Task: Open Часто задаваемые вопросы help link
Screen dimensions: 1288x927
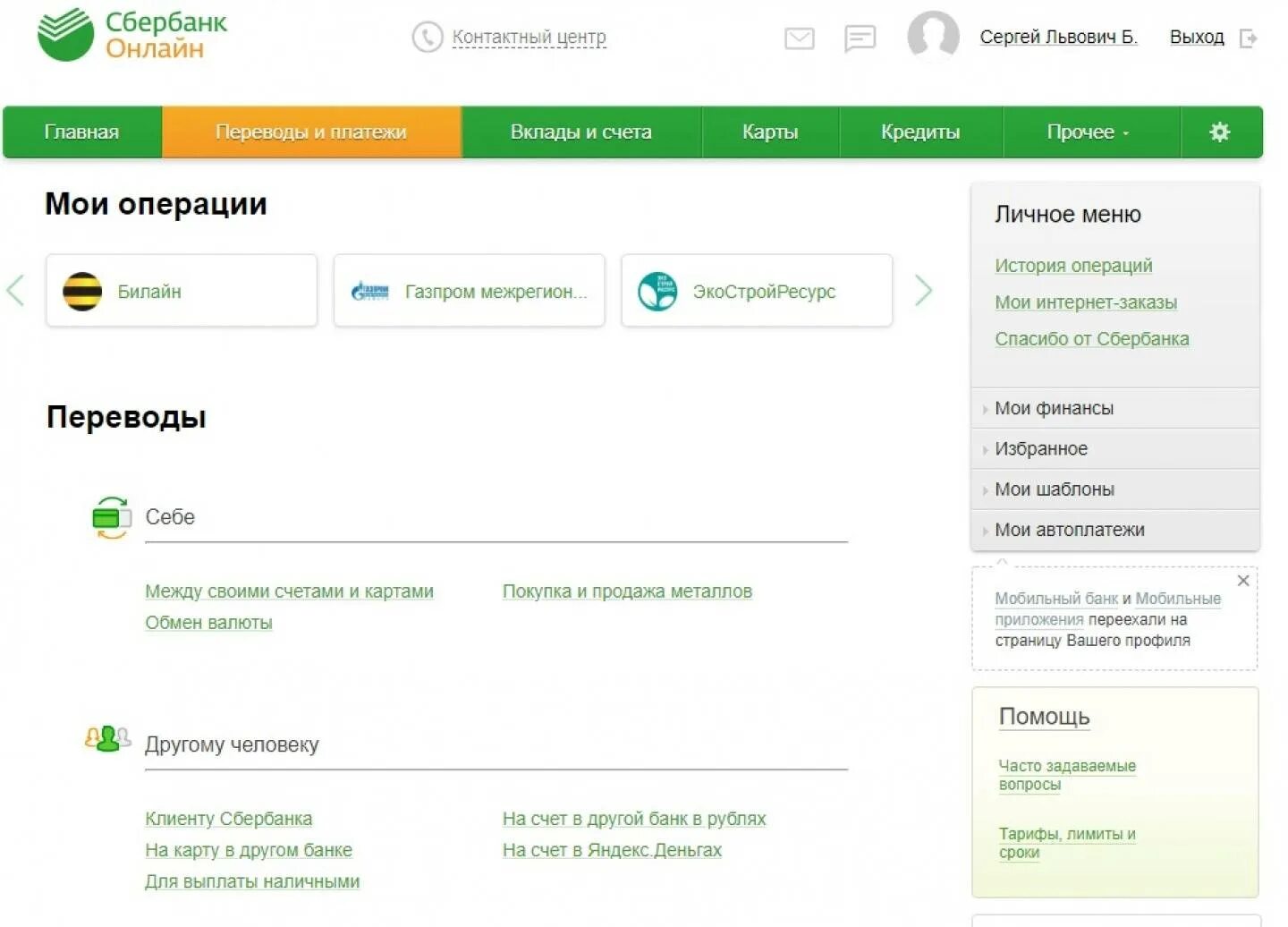Action: point(1067,775)
